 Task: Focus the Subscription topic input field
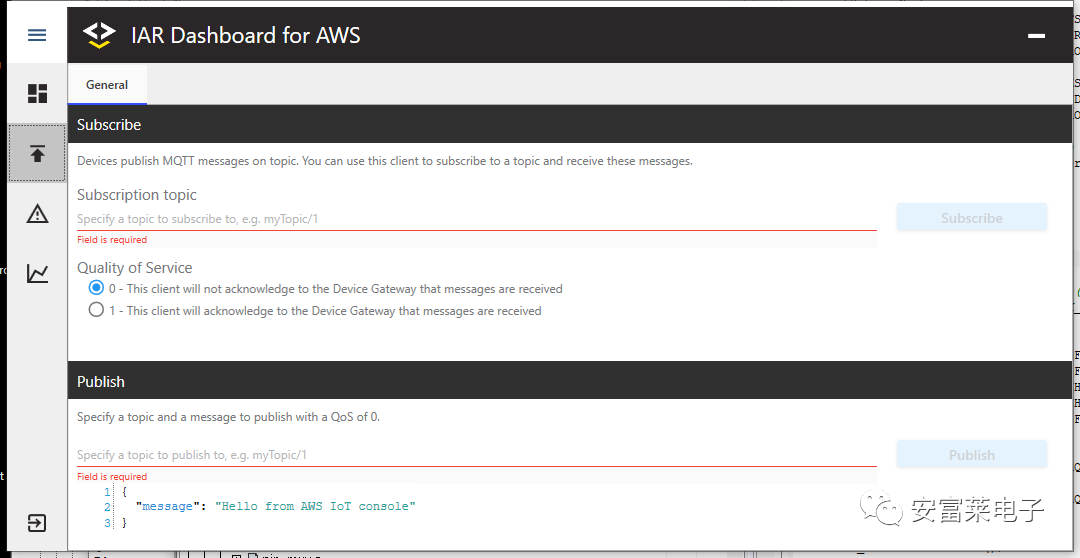tap(476, 219)
